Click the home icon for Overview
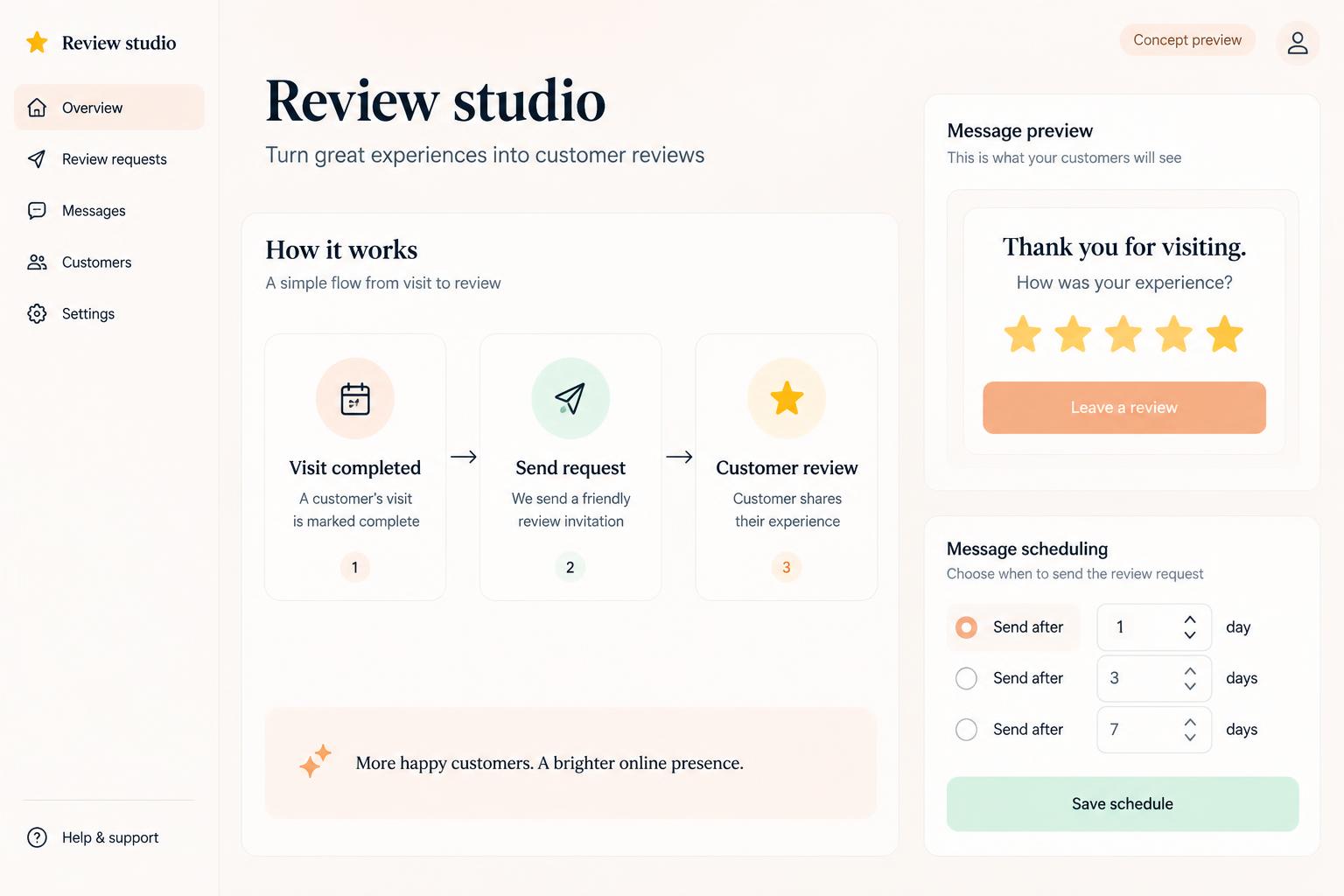The height and width of the screenshot is (896, 1344). click(37, 108)
